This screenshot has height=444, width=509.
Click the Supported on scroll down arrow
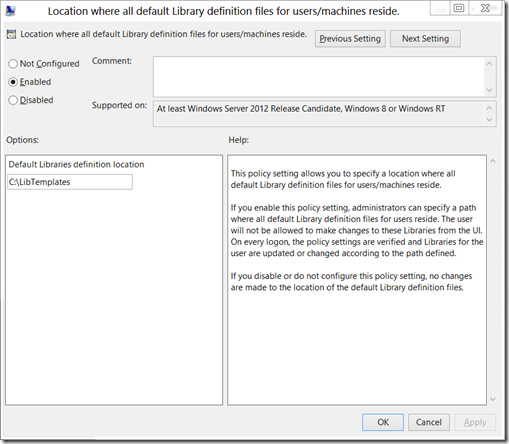tap(489, 120)
